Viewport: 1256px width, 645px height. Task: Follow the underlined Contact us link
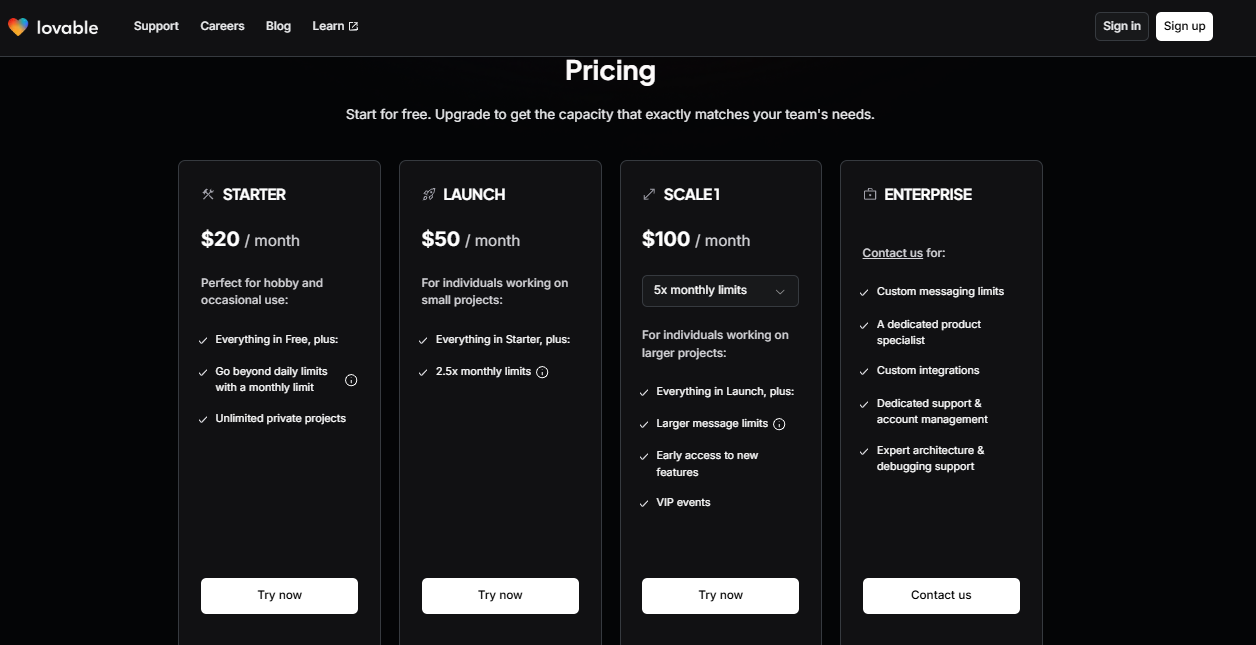[x=892, y=253]
